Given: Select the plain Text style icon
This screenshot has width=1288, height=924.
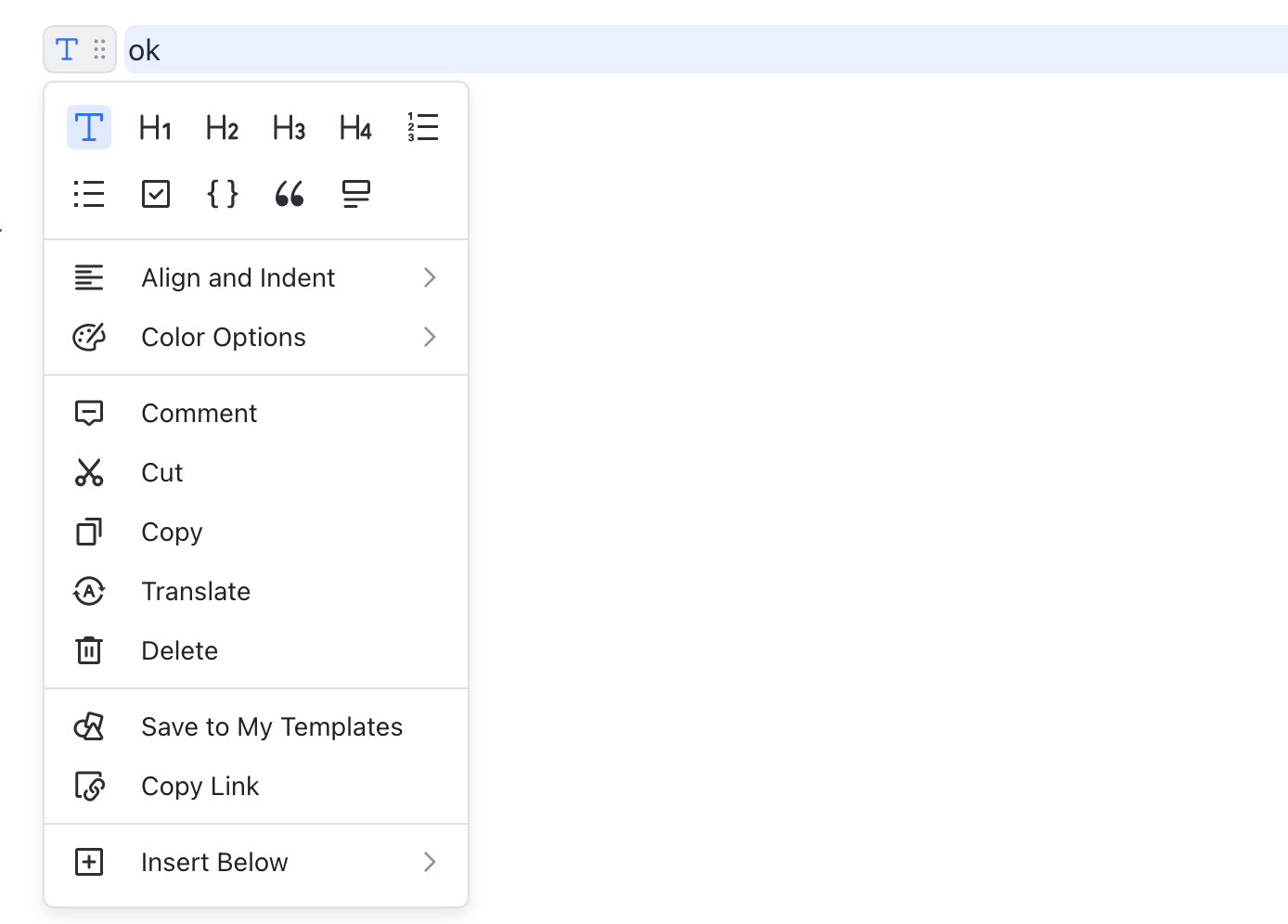Looking at the screenshot, I should [x=88, y=127].
